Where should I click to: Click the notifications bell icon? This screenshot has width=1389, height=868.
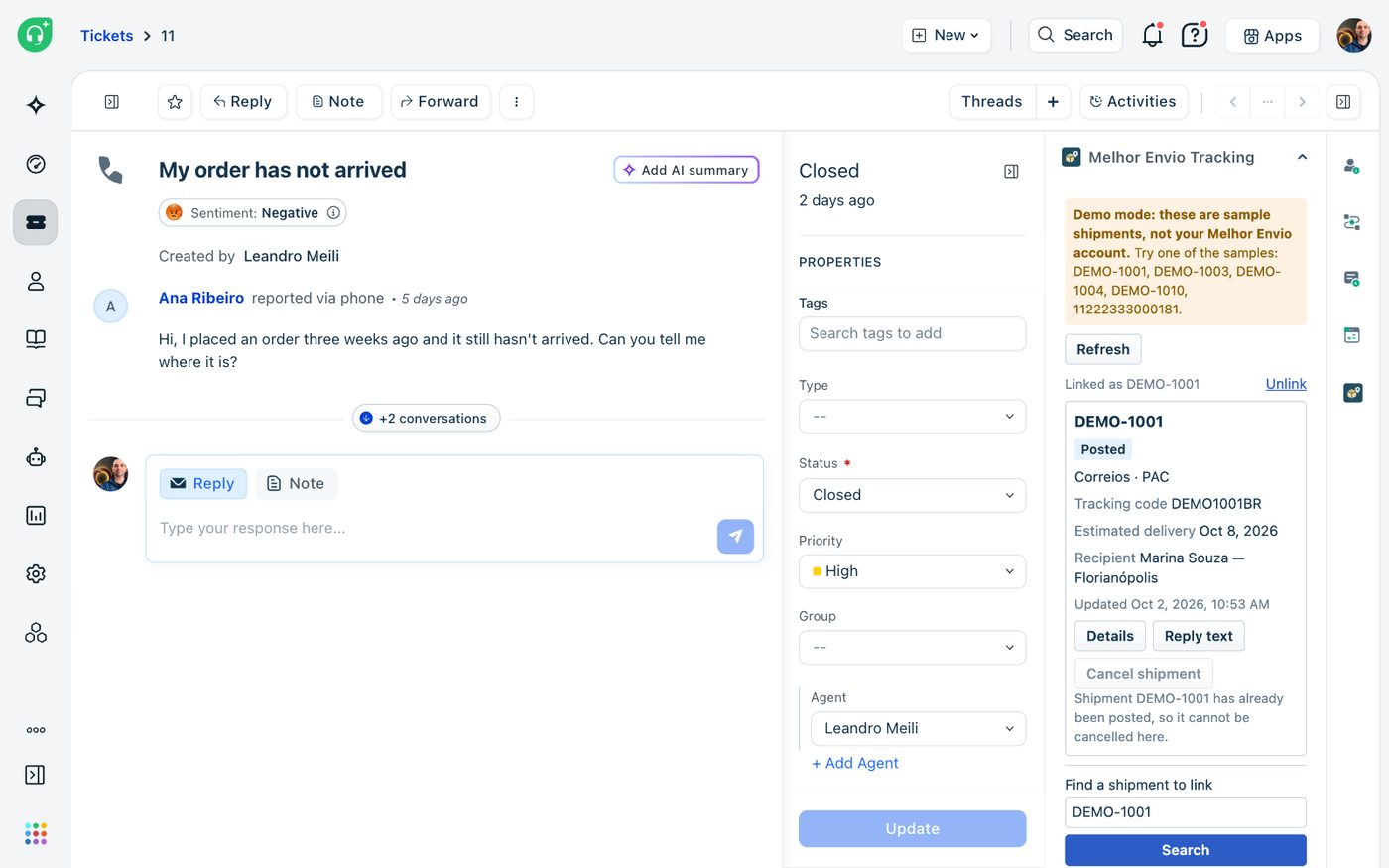coord(1152,35)
